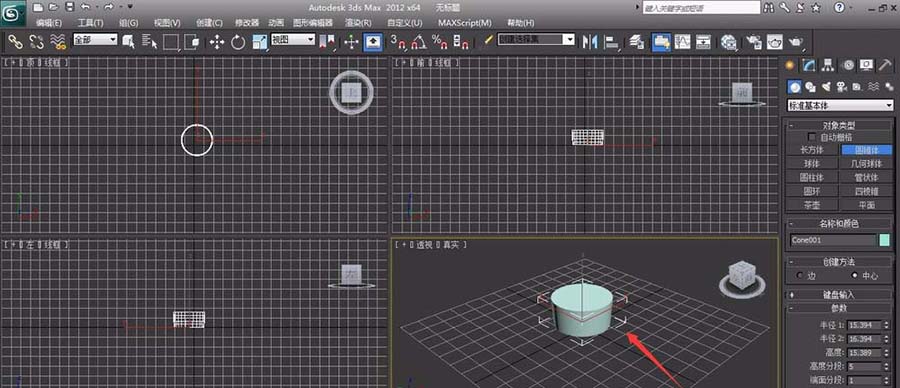Open the Manage Layers icon
This screenshot has width=900, height=388.
coord(637,42)
